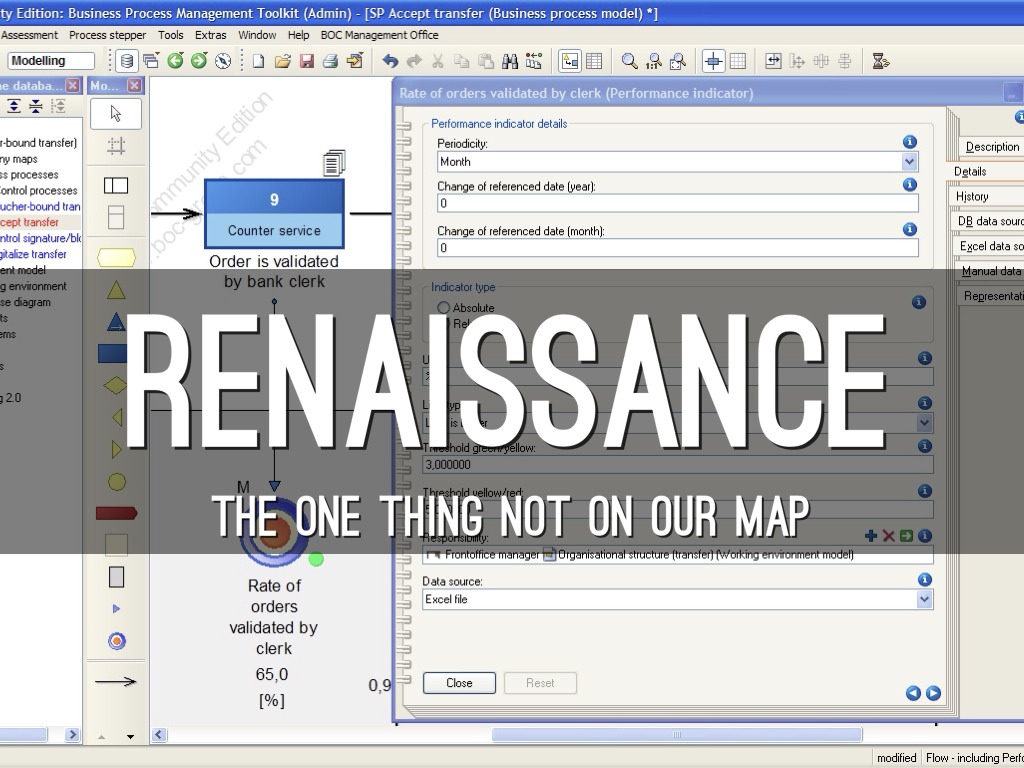This screenshot has height=768, width=1024.
Task: Click the Save floppy disk icon
Action: coord(307,61)
